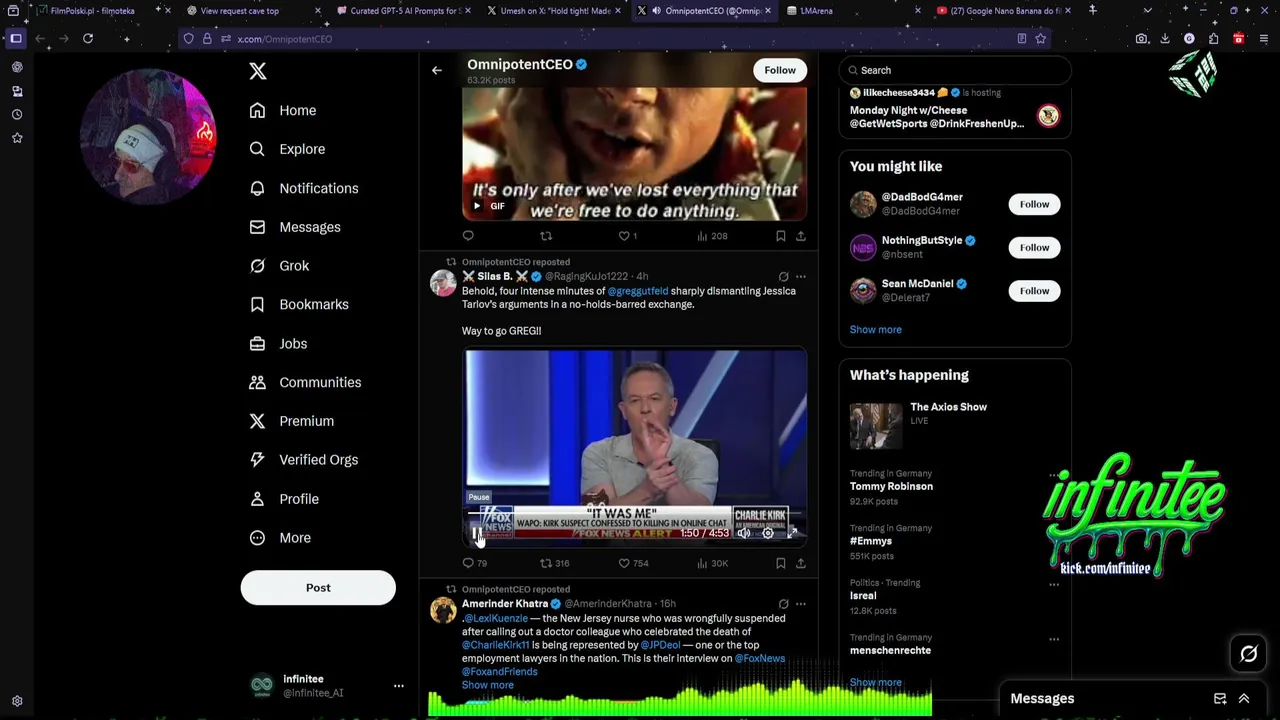Screen dimensions: 1280x720
Task: Switch to Google Nano Banana YouTube tab
Action: coord(1004,11)
